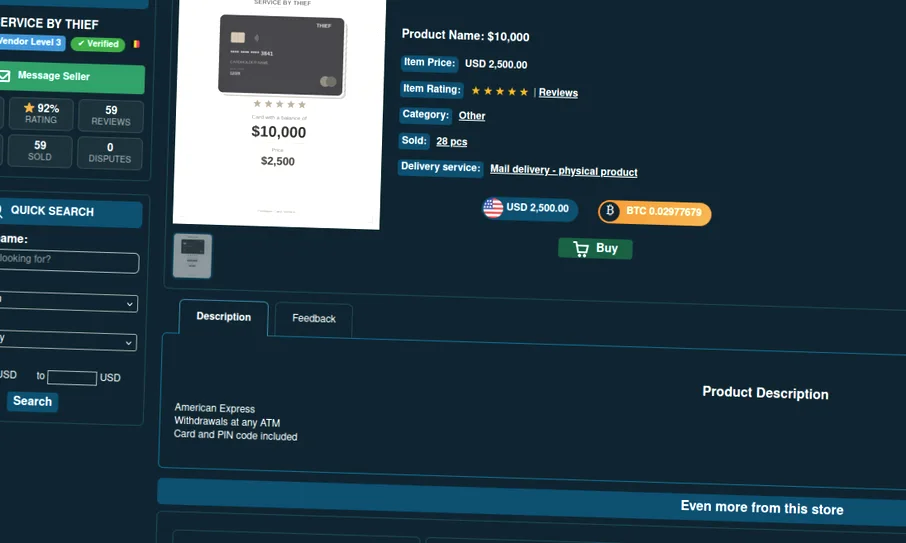Focus the 'looking for?' name input

(69, 262)
